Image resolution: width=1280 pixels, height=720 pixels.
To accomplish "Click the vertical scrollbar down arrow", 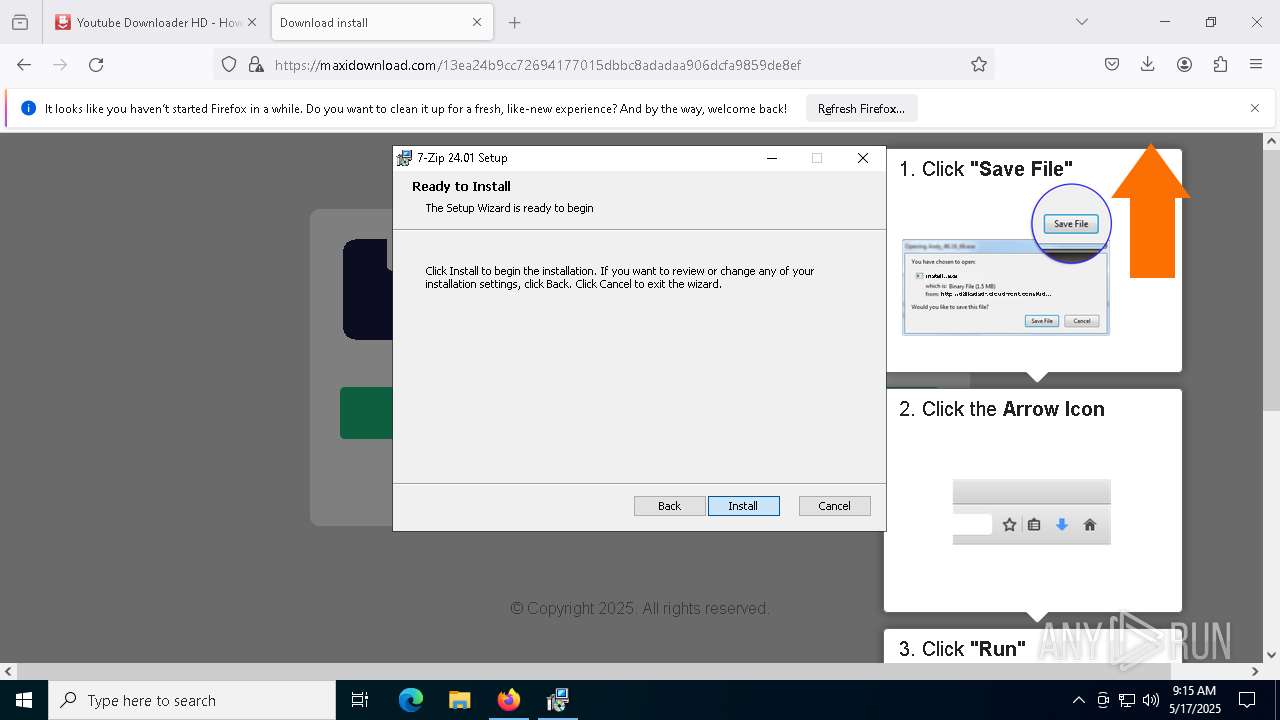I will point(1271,655).
